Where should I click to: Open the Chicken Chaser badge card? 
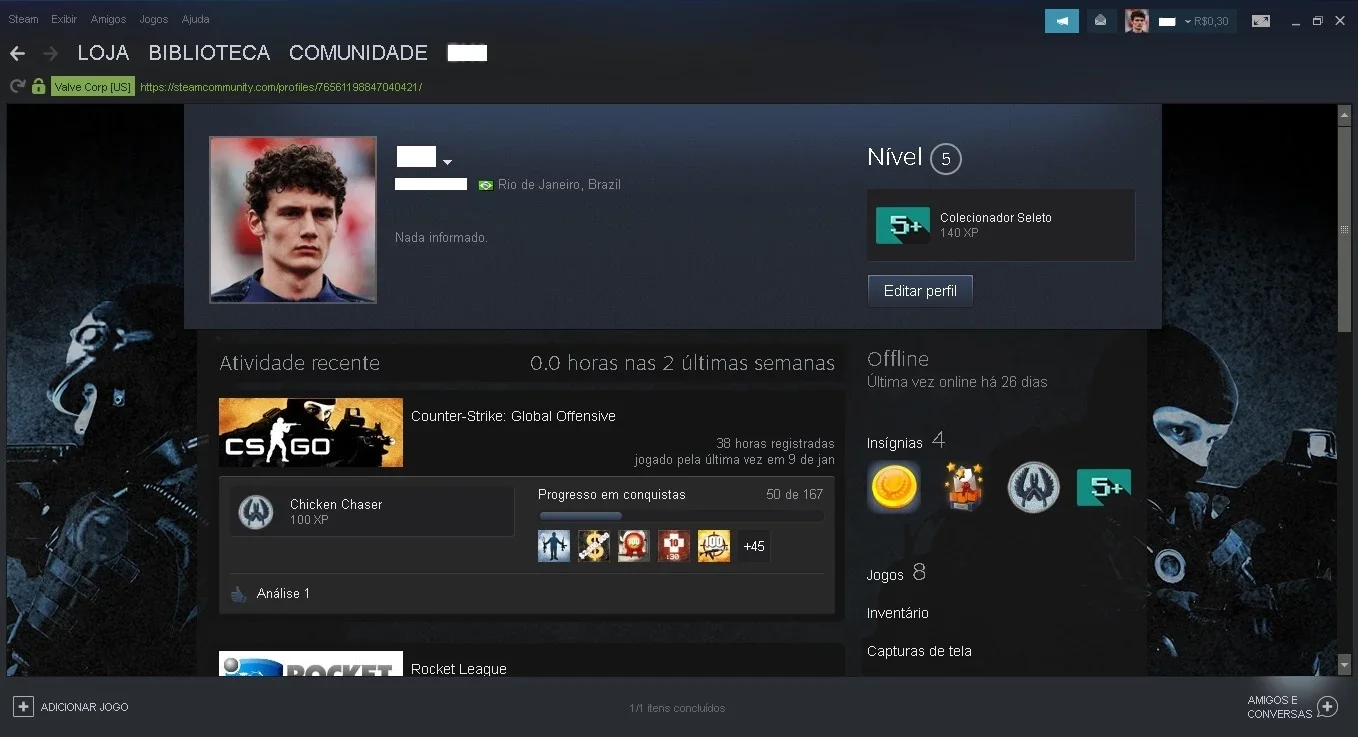click(372, 512)
